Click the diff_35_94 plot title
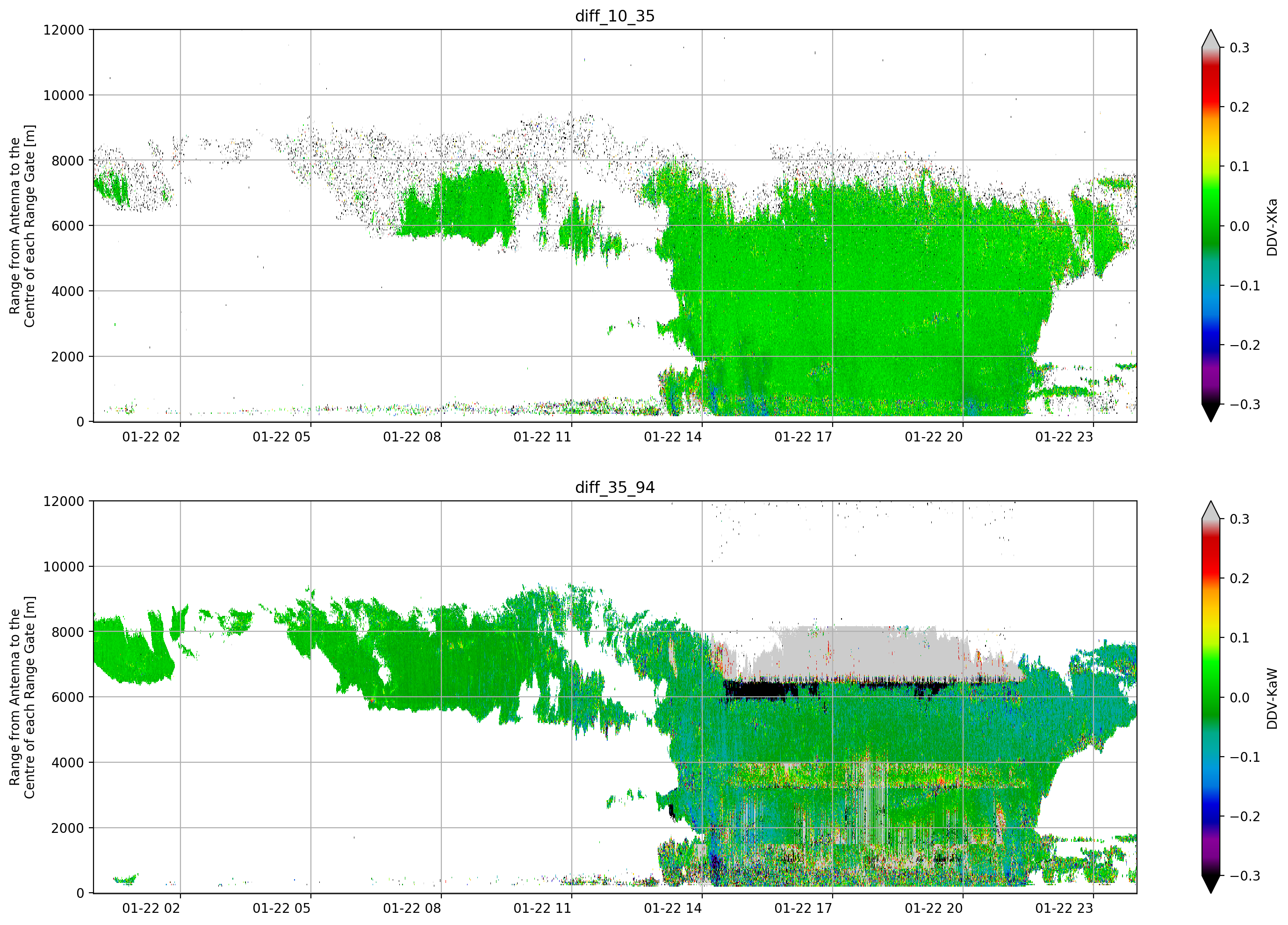Viewport: 1288px width, 925px height. [x=614, y=487]
